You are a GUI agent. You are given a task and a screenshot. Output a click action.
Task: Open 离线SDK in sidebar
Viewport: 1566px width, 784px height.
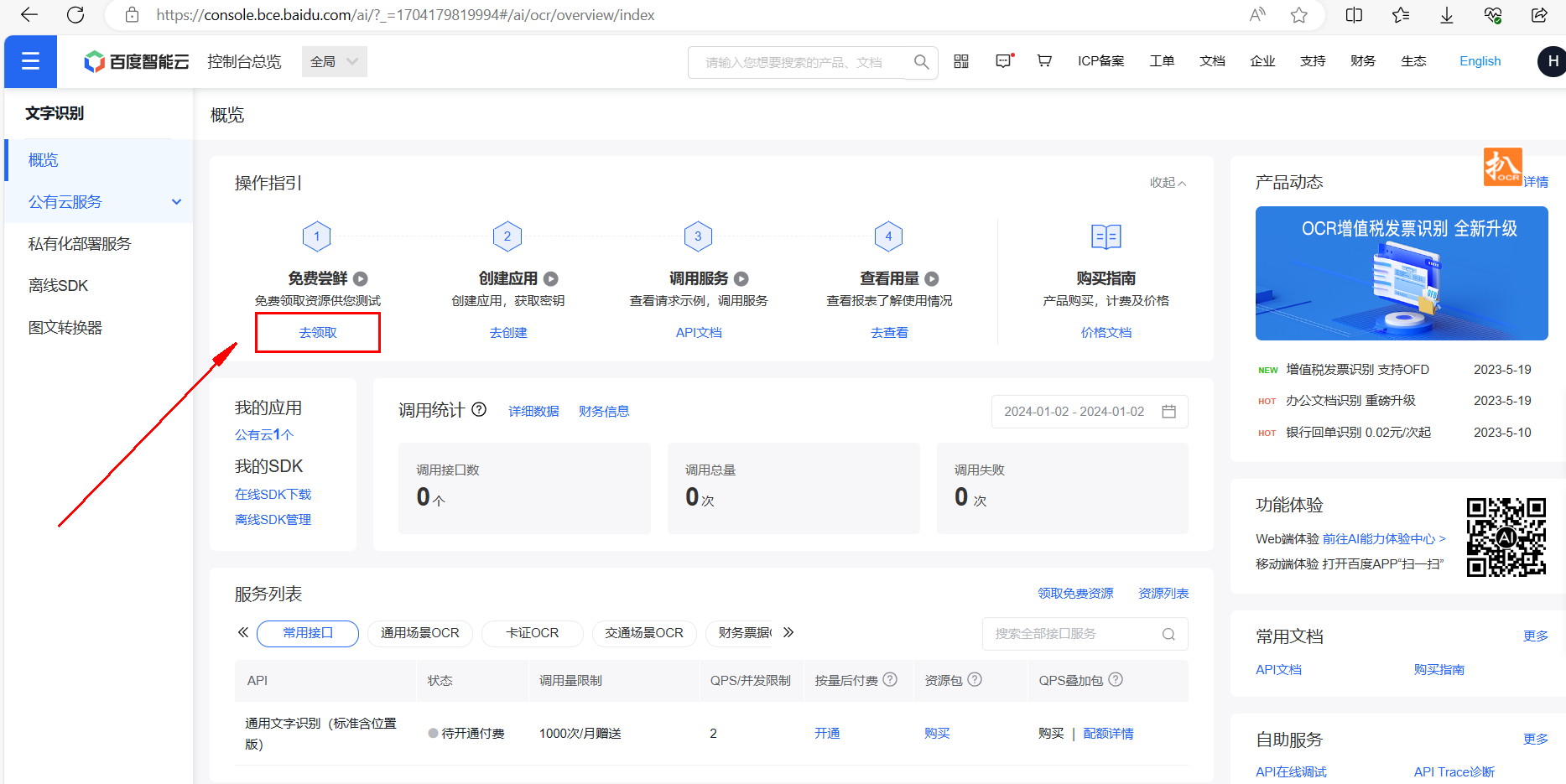58,286
